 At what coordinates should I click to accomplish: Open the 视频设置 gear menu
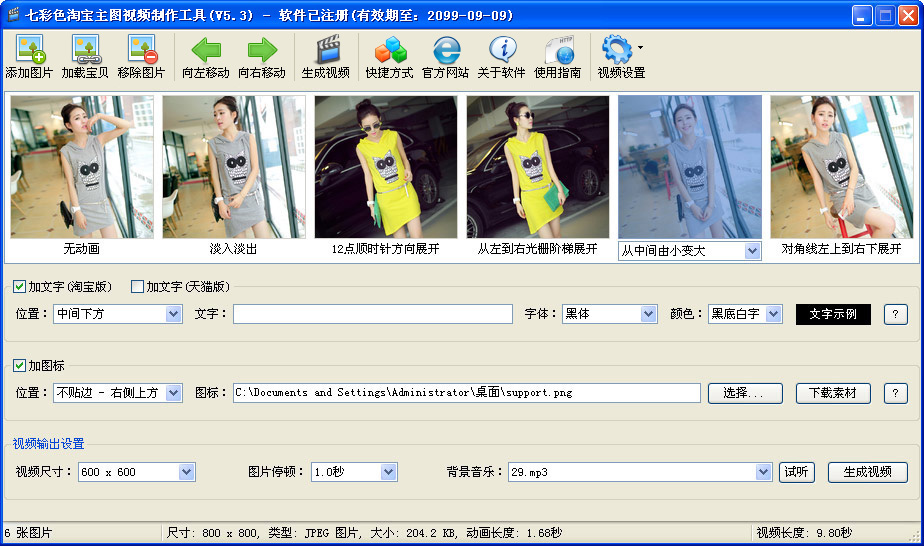tap(621, 50)
